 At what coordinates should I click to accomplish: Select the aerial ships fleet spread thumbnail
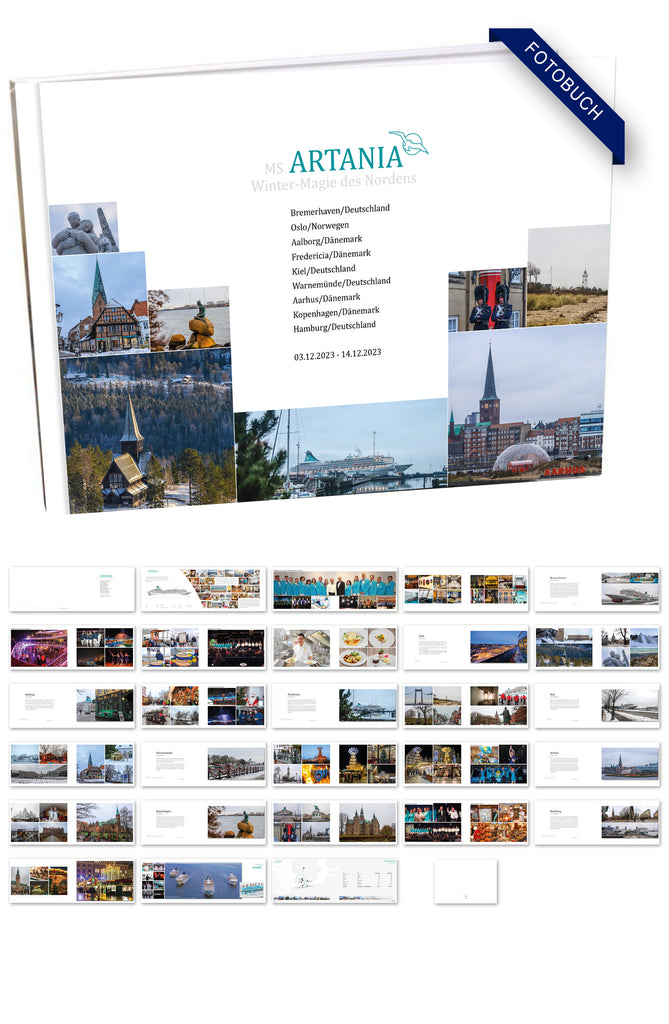203,881
